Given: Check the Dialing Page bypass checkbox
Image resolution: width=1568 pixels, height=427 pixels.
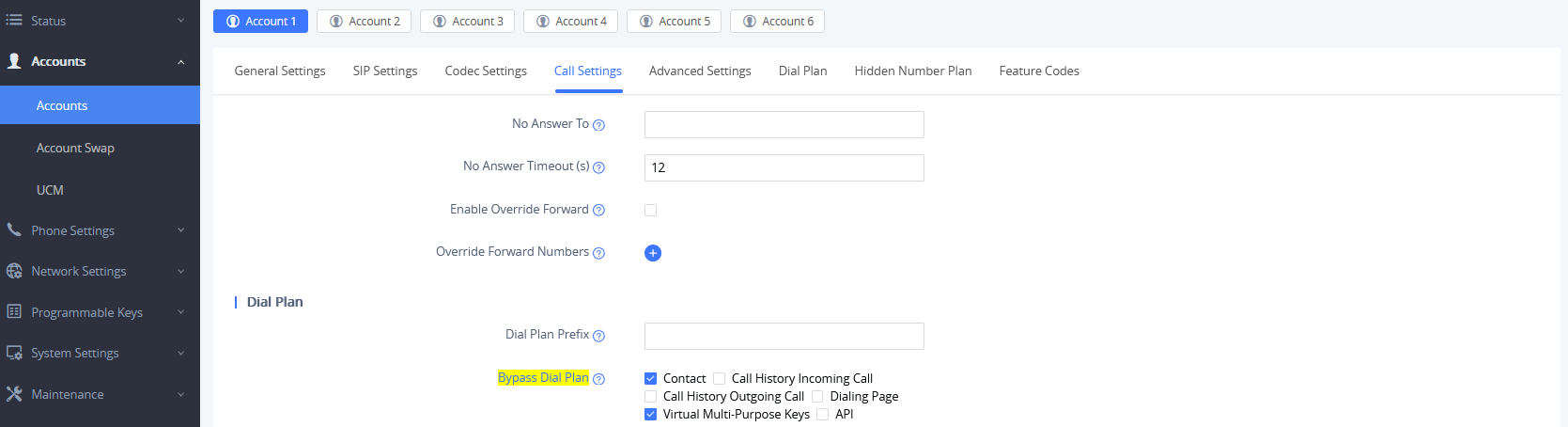Looking at the screenshot, I should [x=817, y=397].
